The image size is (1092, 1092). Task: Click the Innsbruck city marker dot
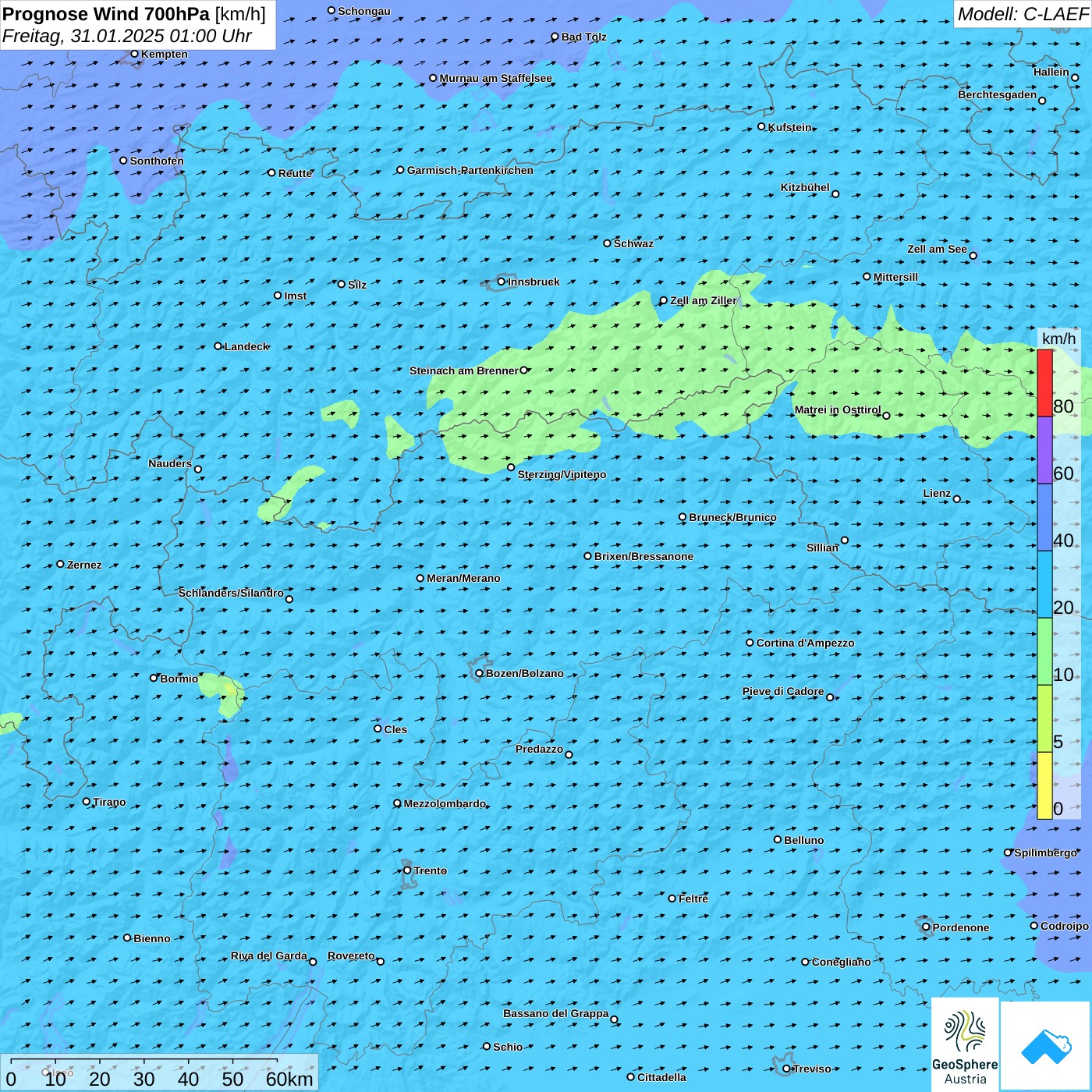[x=502, y=282]
